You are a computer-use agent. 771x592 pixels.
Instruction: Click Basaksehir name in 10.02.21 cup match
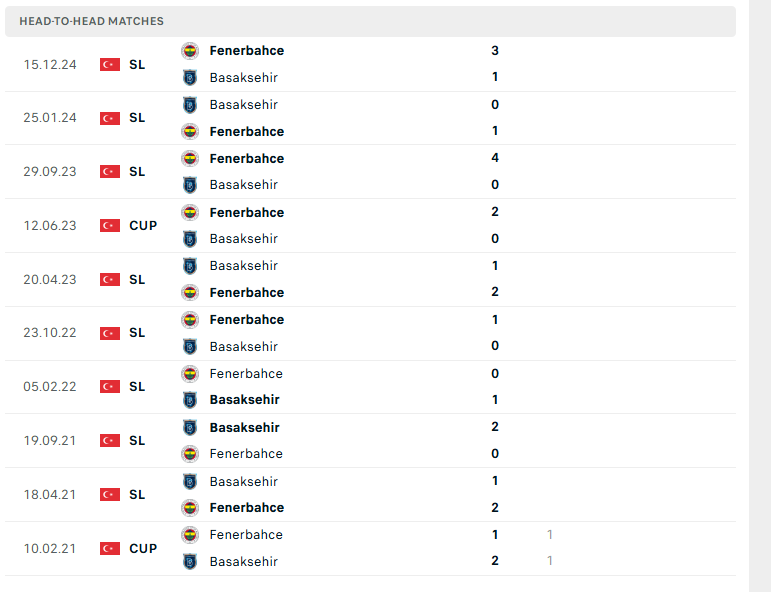244,562
